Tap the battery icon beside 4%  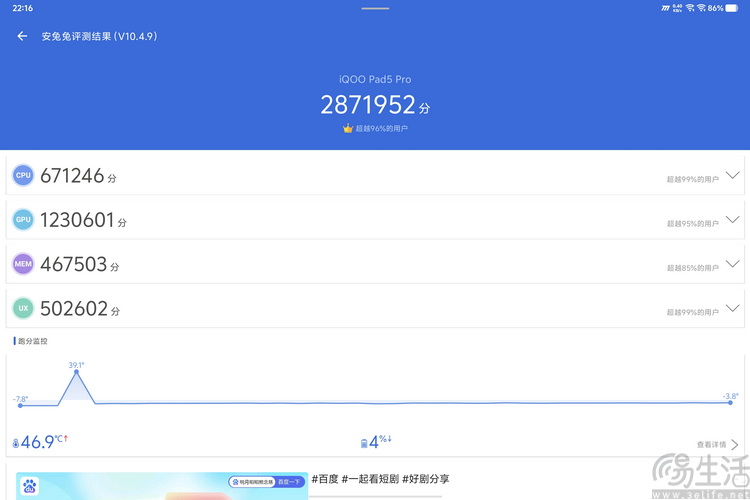point(364,444)
